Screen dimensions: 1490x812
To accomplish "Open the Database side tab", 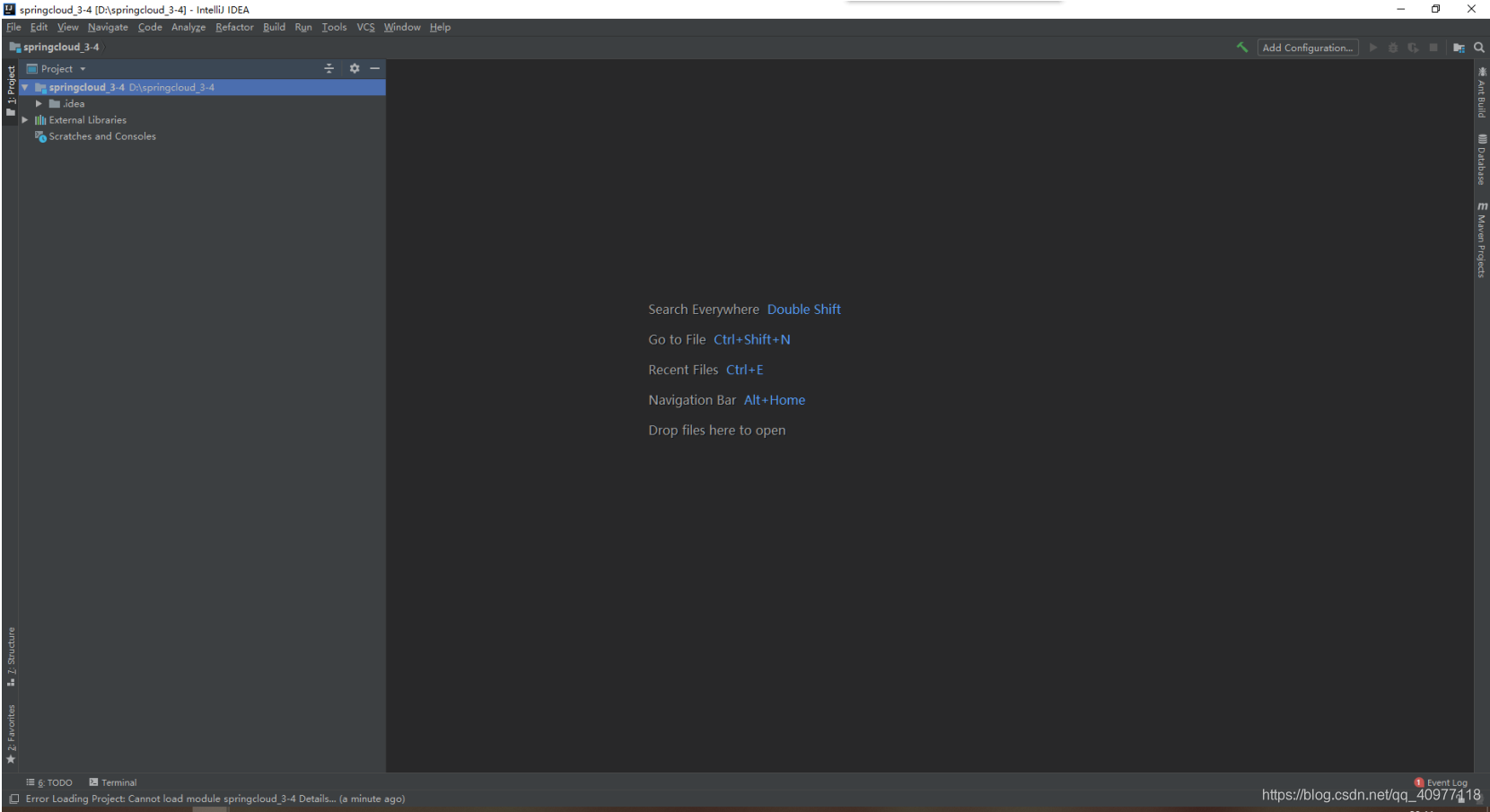I will tap(1482, 160).
